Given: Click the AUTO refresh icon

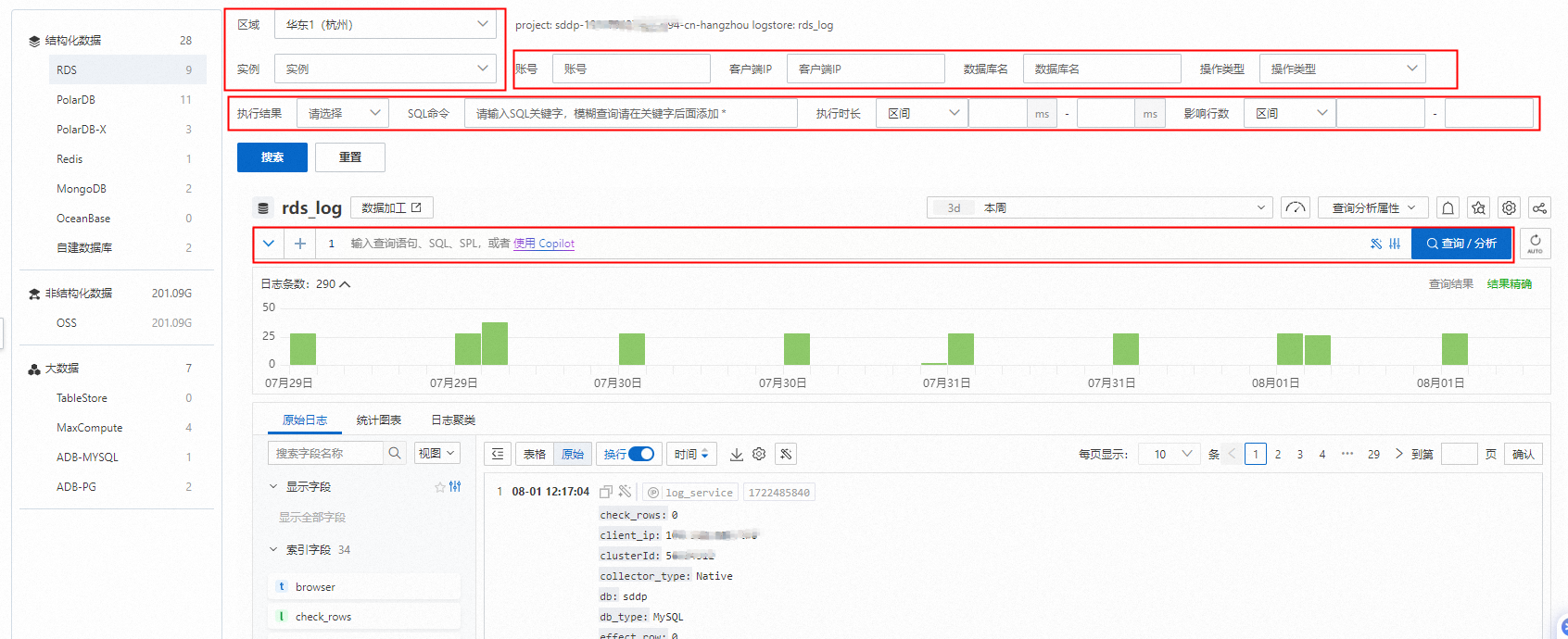Looking at the screenshot, I should 1536,244.
